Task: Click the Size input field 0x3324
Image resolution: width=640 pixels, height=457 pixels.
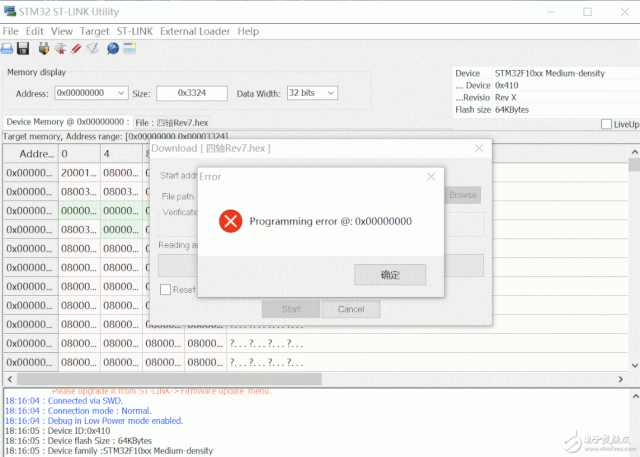Action: [x=192, y=93]
